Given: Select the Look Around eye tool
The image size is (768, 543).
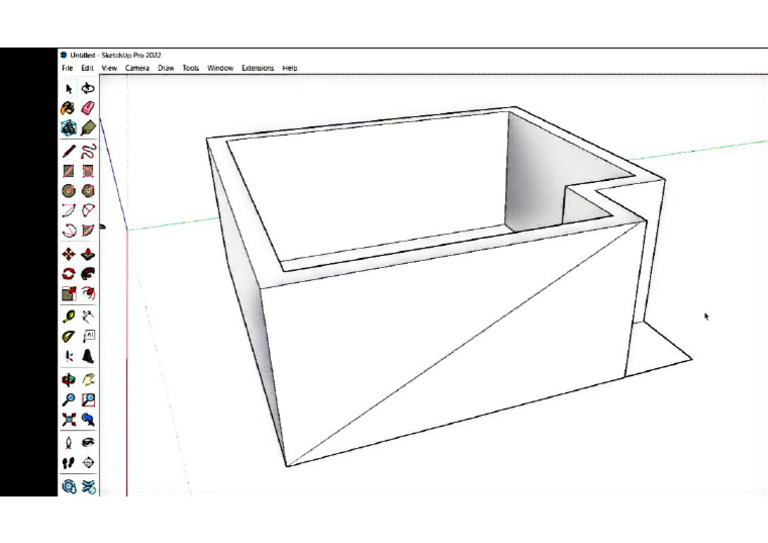Looking at the screenshot, I should [x=88, y=443].
